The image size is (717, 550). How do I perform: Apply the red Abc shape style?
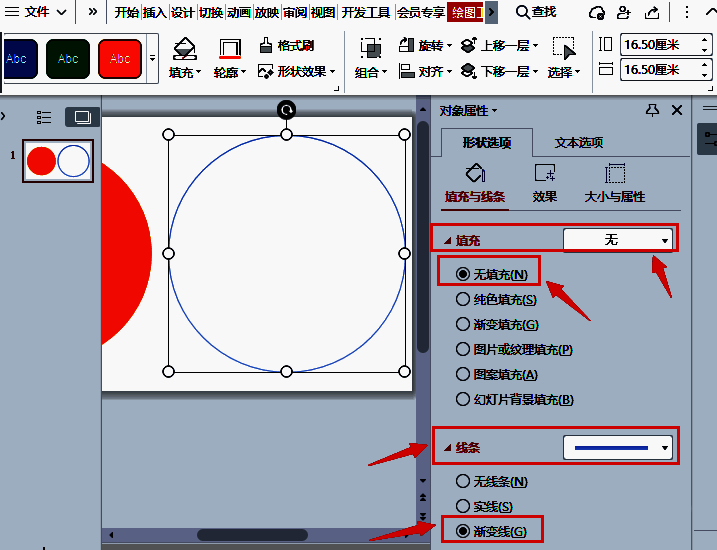tap(120, 59)
